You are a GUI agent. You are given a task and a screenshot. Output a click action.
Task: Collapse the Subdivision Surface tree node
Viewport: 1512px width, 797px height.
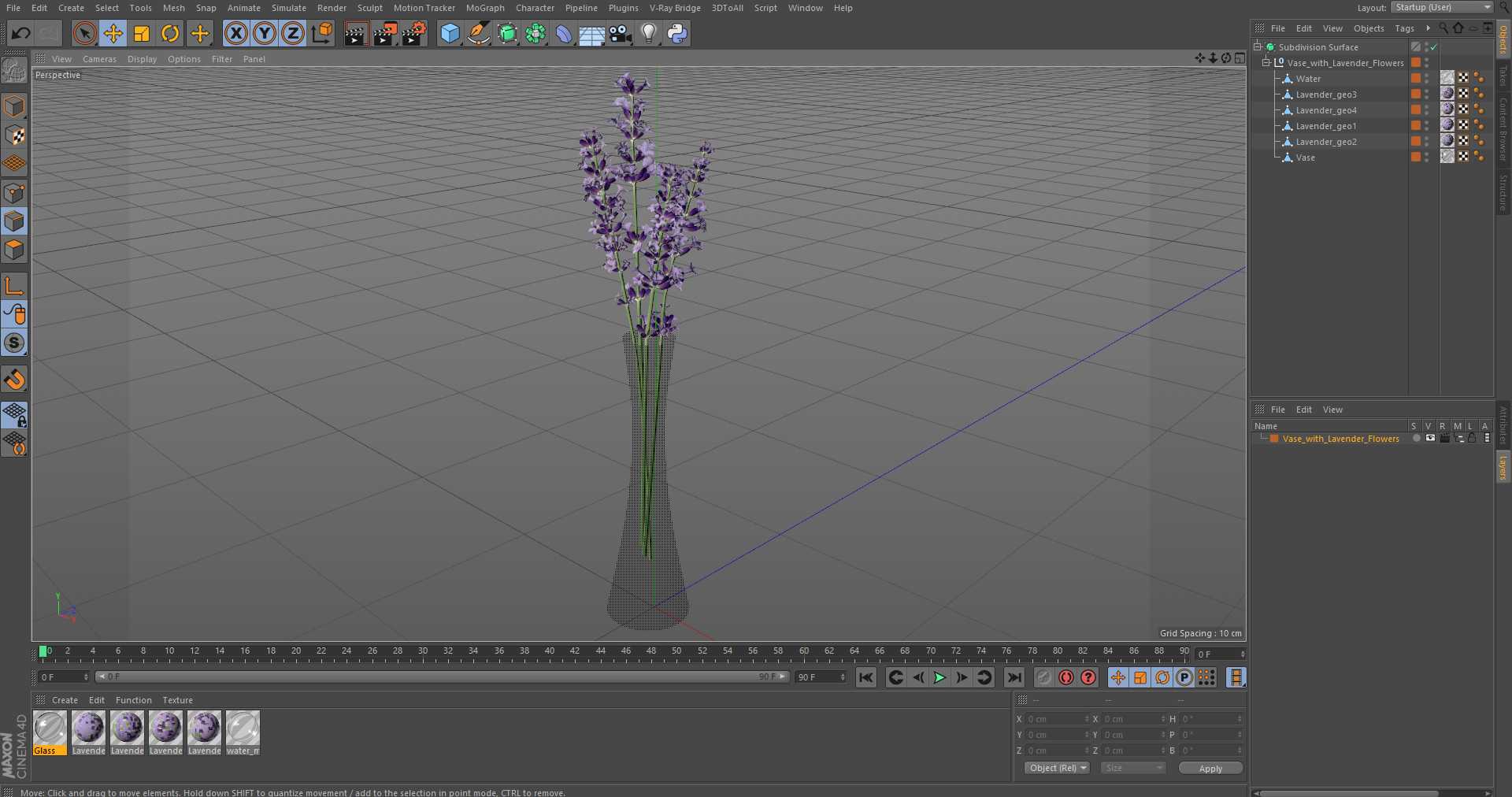coord(1258,46)
